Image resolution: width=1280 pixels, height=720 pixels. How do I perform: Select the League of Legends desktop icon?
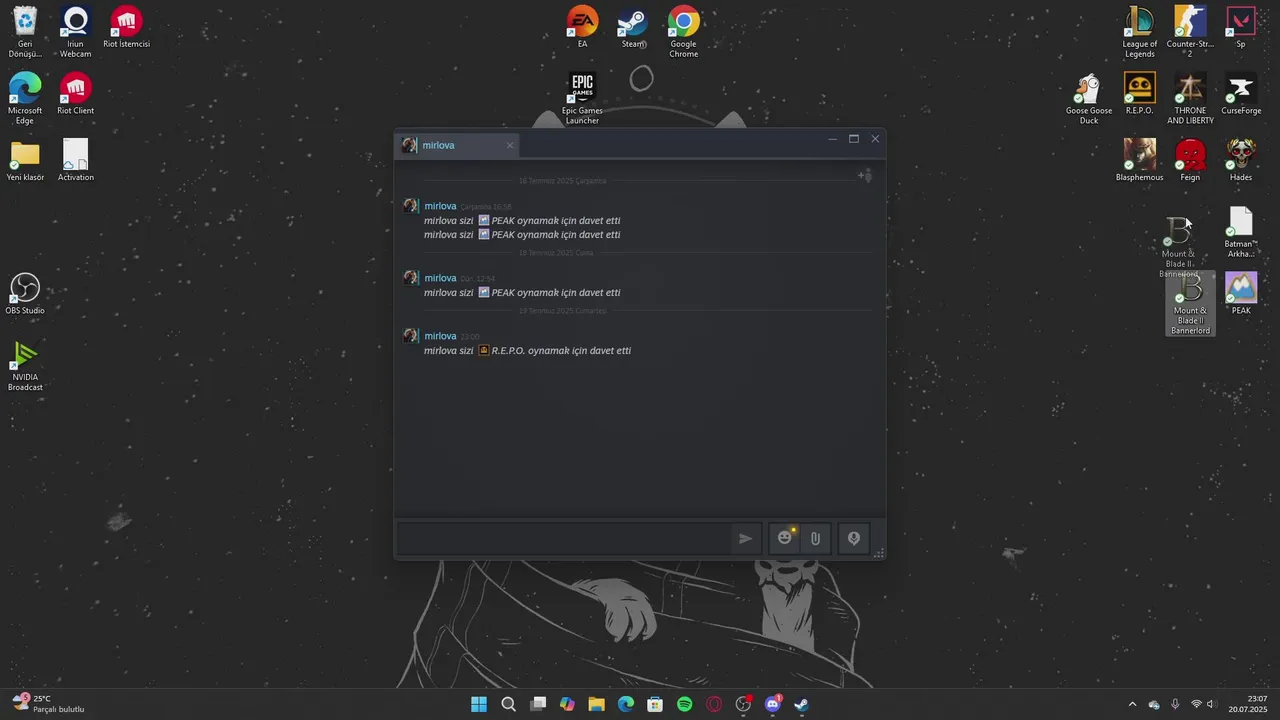click(x=1139, y=31)
